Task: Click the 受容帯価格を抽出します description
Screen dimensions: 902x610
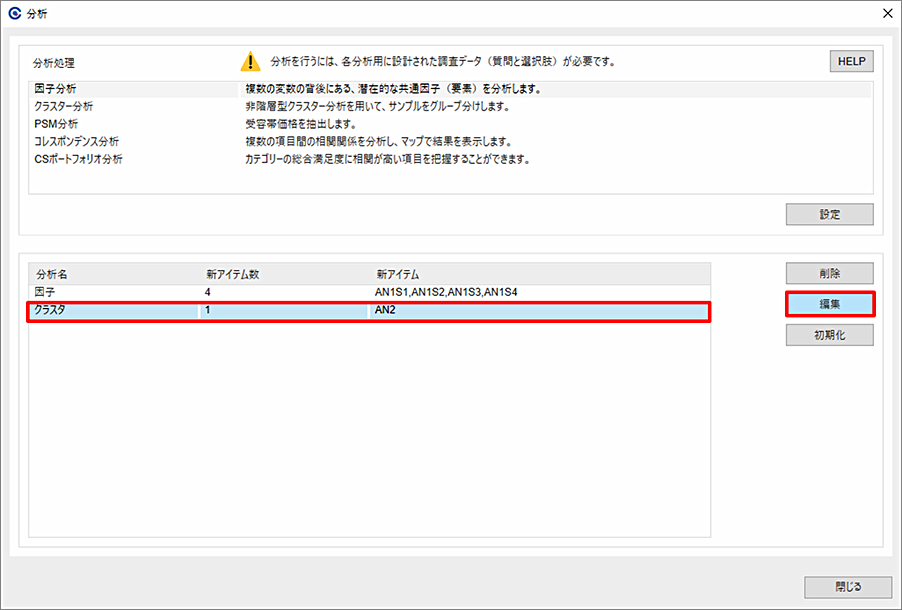Action: click(x=301, y=124)
